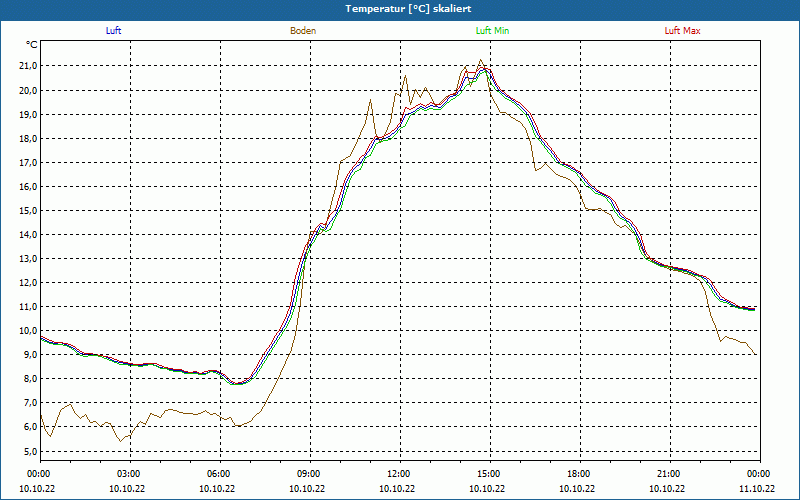Click the 10.10.22 date under 12:00
Viewport: 800px width, 500px height.
tap(397, 488)
